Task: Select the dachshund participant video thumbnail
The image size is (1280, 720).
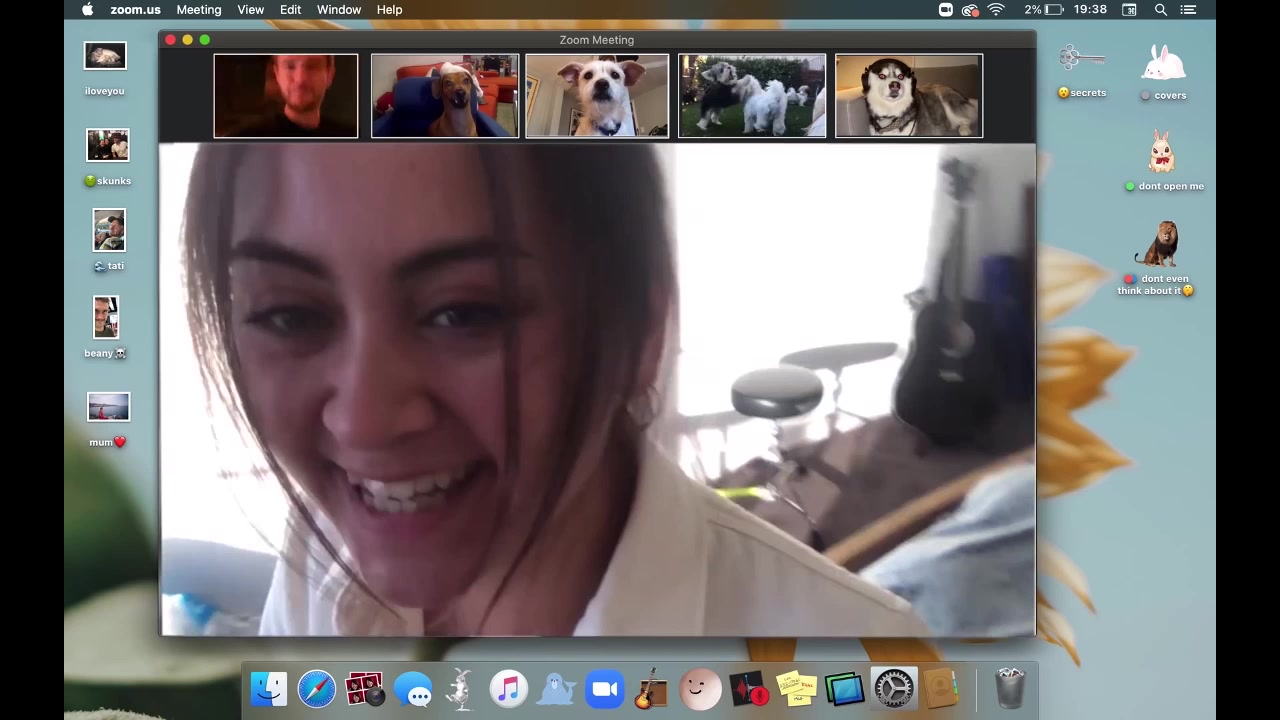Action: click(x=445, y=96)
